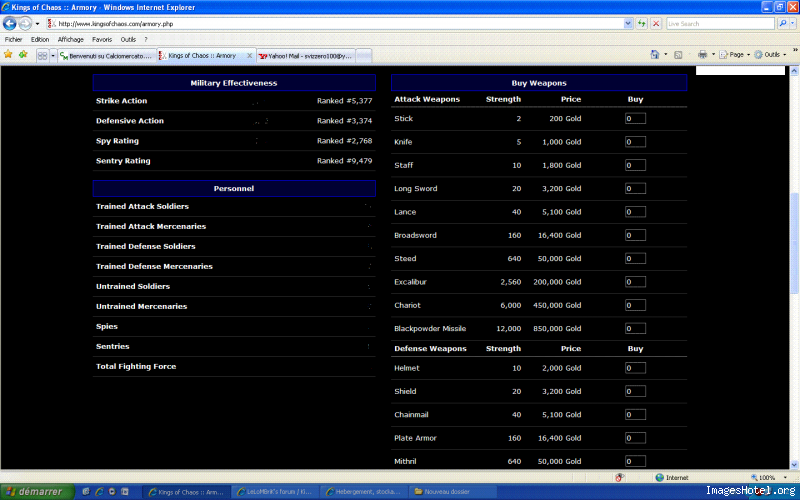
Task: Click the Refresh page icon
Action: point(641,23)
